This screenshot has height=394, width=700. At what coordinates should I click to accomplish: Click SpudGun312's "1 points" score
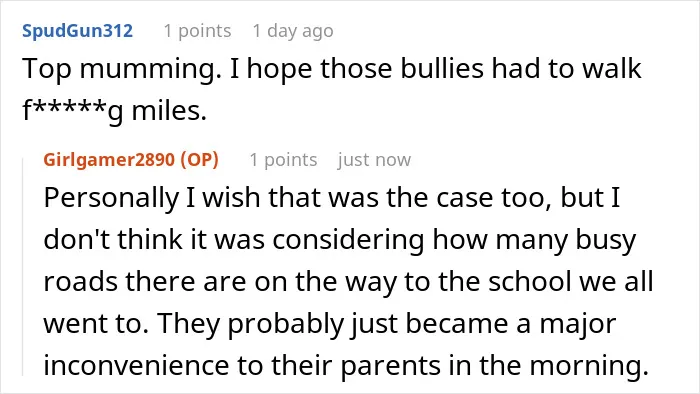click(x=197, y=31)
